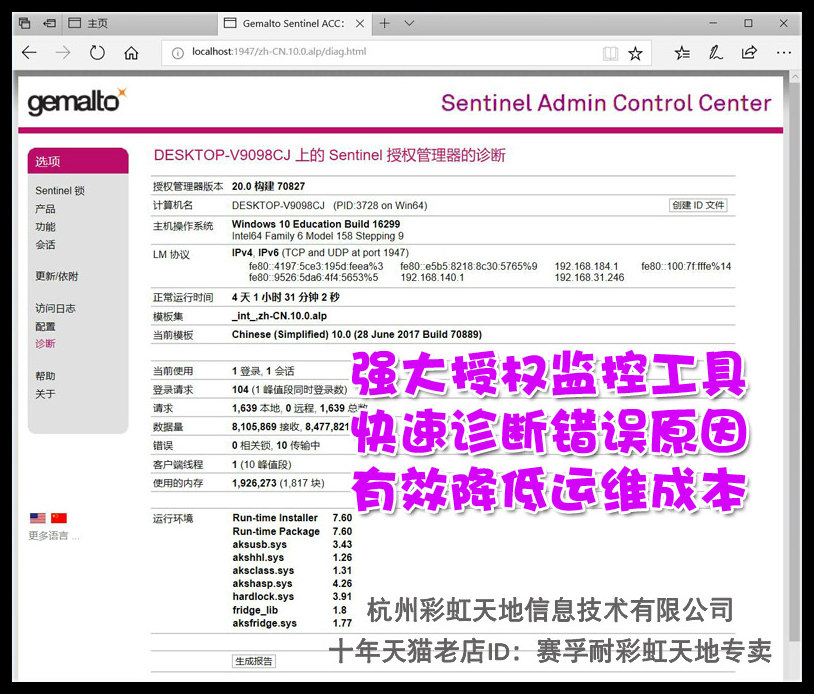Click the Run-time Installer row

(292, 518)
